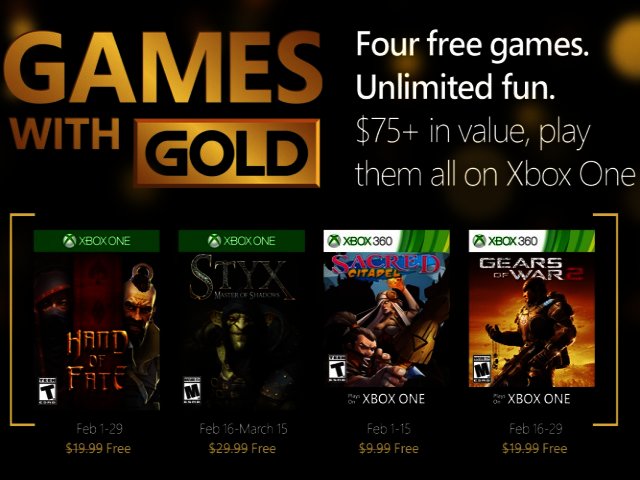This screenshot has width=640, height=480.
Task: Click Plays On Xbox One label under Sacred Citadel
Action: pos(386,398)
